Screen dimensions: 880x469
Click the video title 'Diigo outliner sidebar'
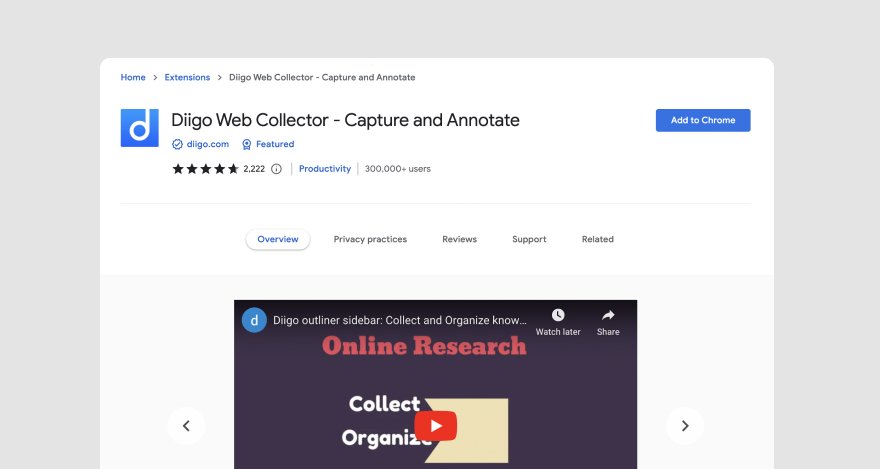[x=400, y=320]
